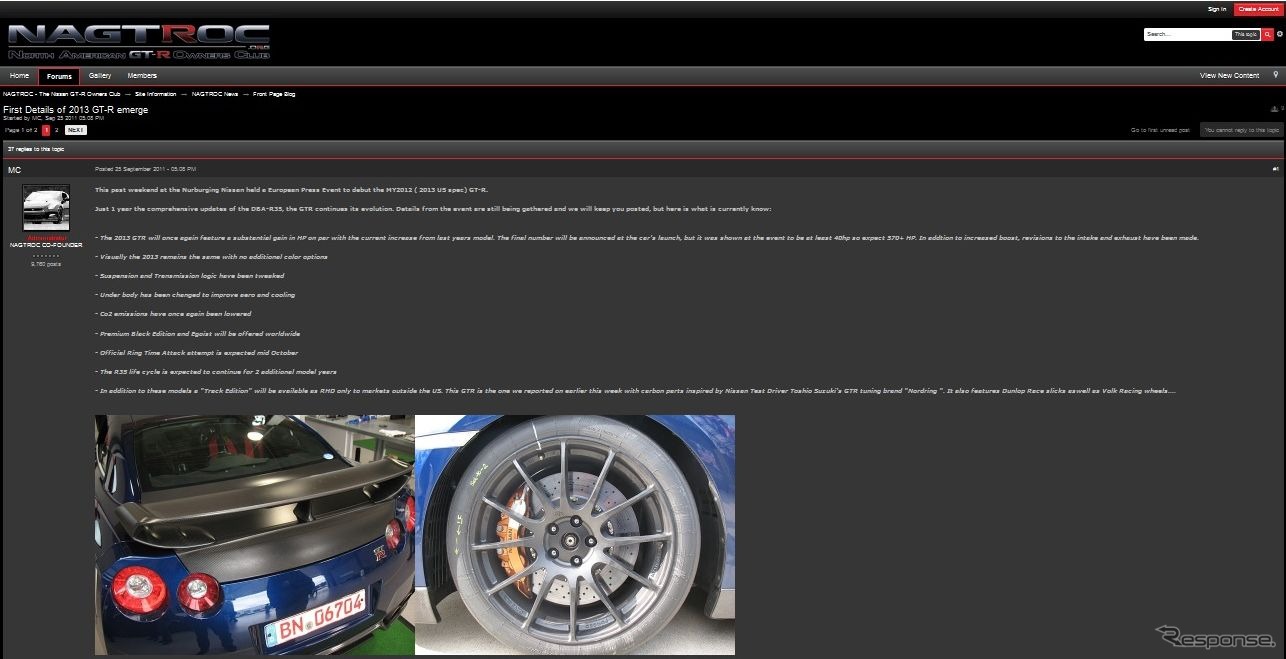Click the '9,760 posts' count under MC
The image size is (1286, 659).
pyautogui.click(x=46, y=264)
